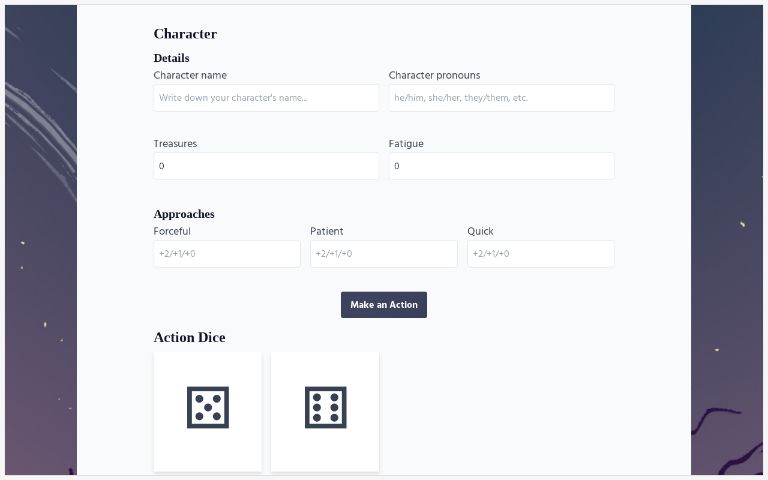Viewport: 768px width, 480px height.
Task: Click the "Character" page heading
Action: 185,34
